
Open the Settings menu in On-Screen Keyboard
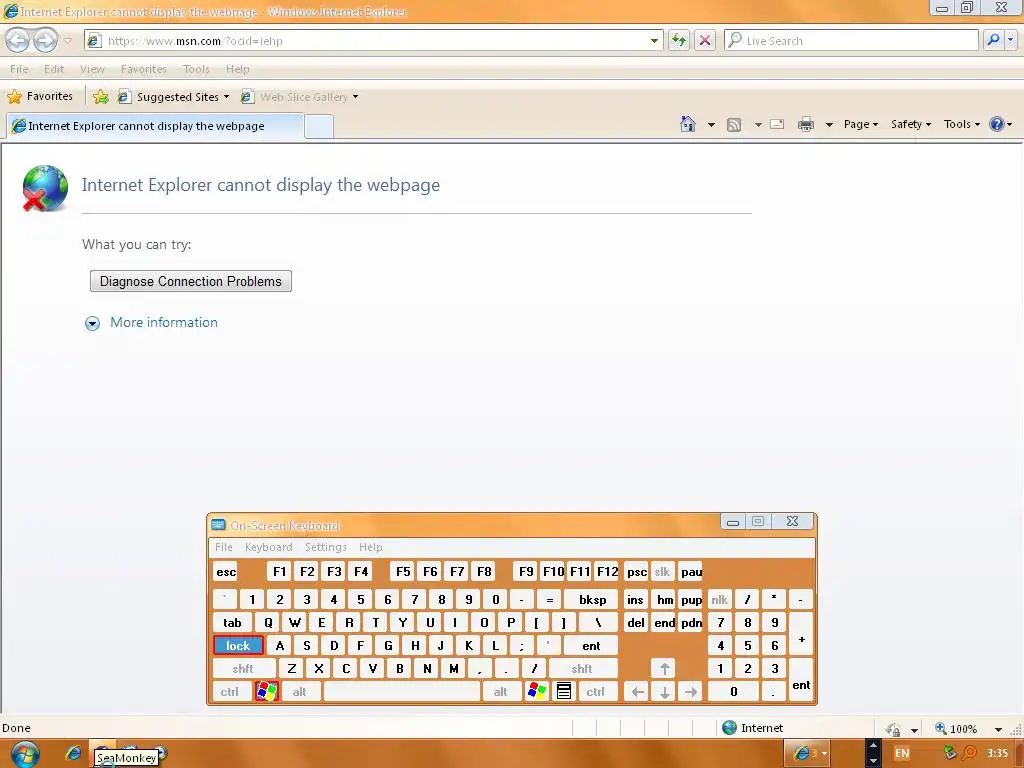coord(325,547)
